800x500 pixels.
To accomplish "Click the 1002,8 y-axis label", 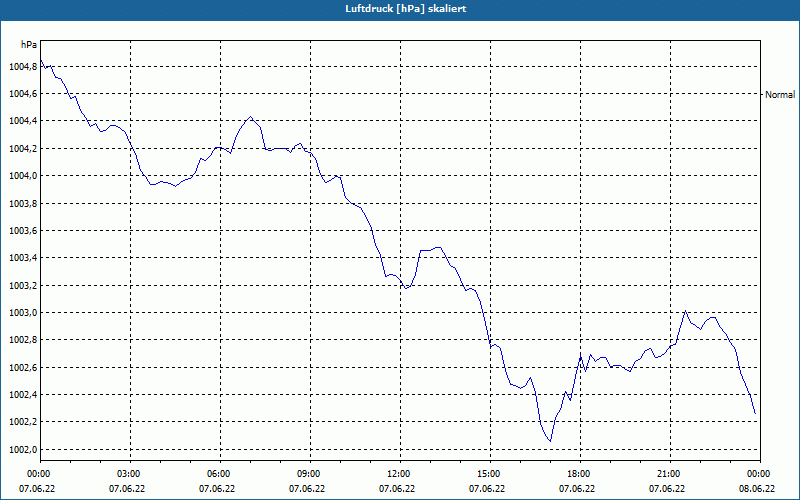I will 23,340.
